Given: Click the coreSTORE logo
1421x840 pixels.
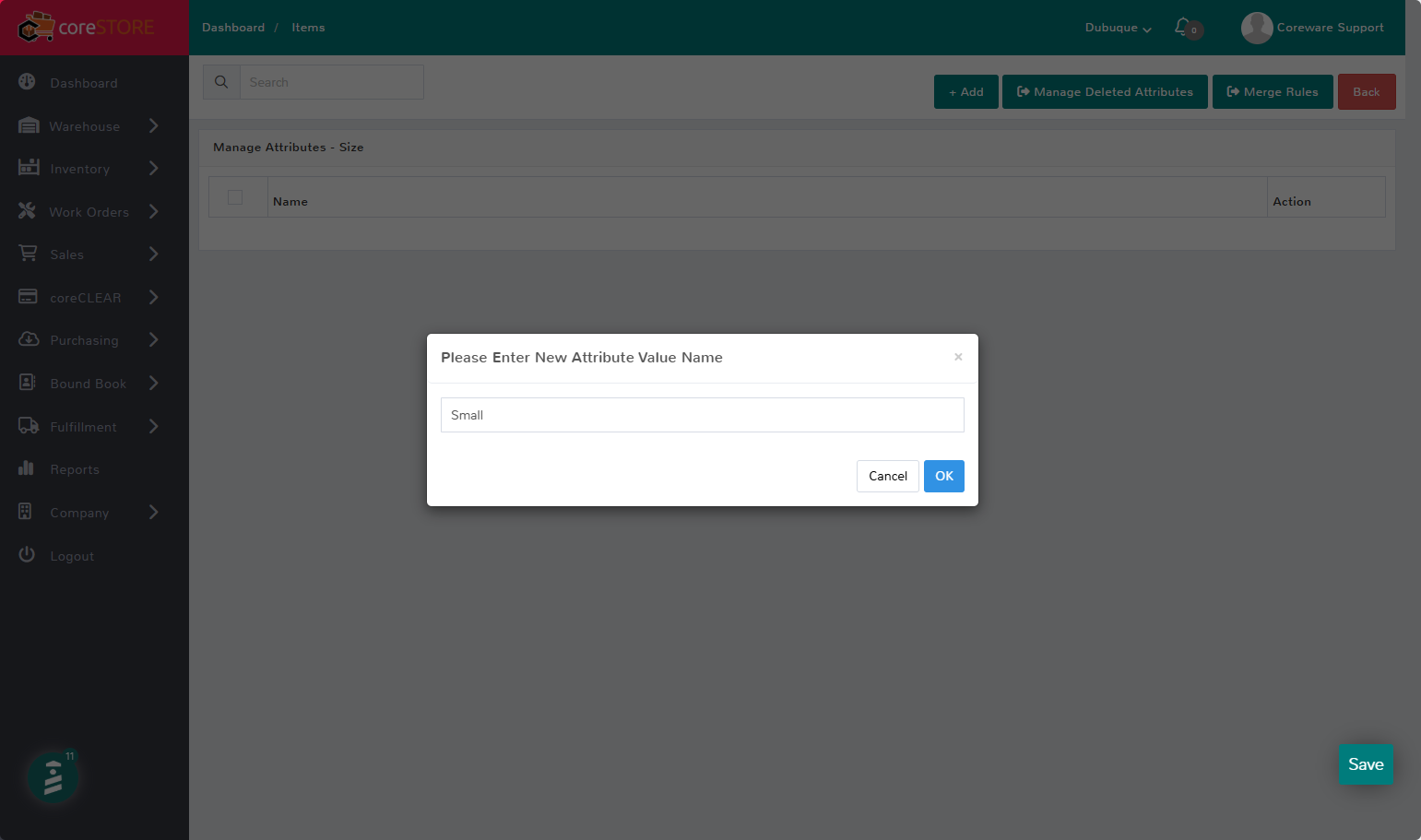Looking at the screenshot, I should 87,27.
